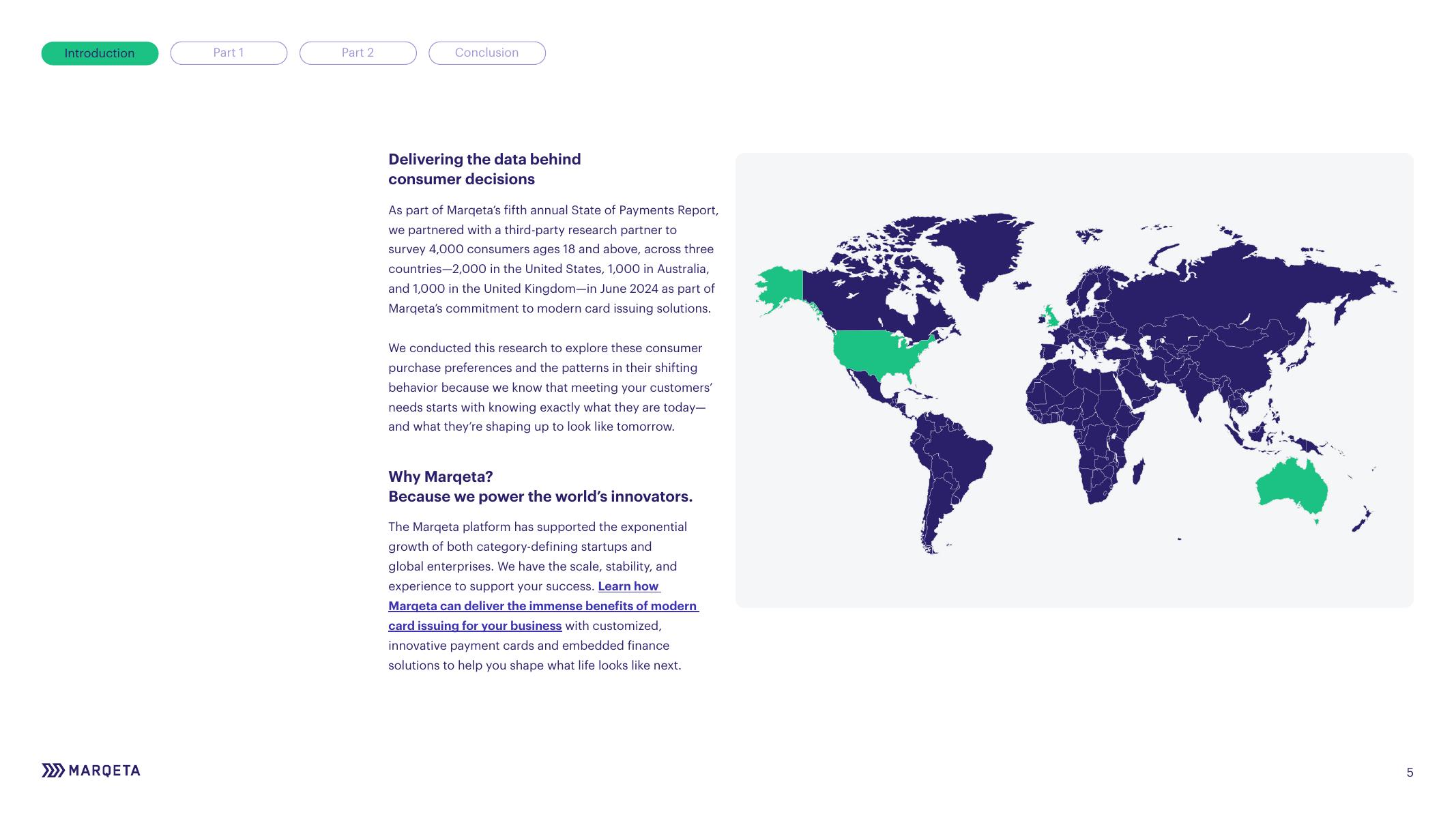1456x819 pixels.
Task: Click green Alaska region on the map
Action: pos(781,285)
